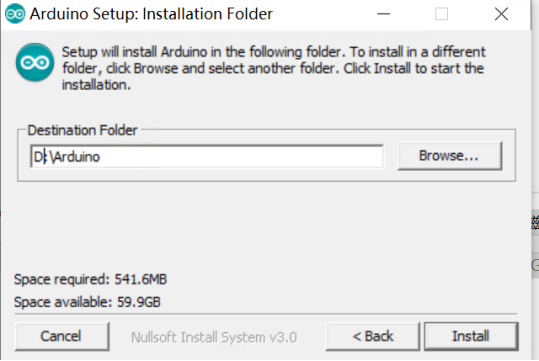Screen dimensions: 539x361
Task: Close the Arduino Setup dialog
Action: [501, 14]
